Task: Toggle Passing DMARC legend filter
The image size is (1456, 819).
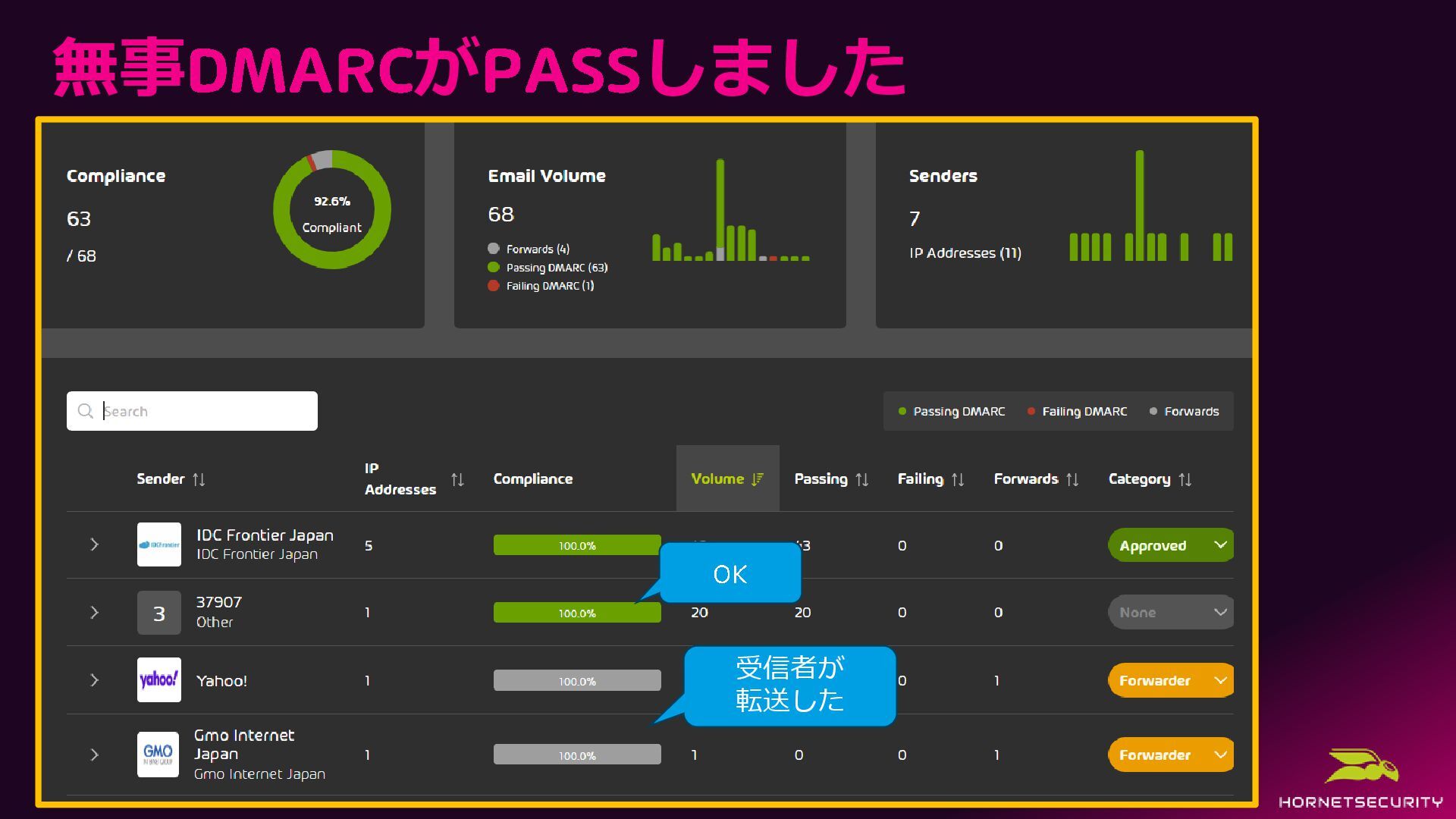Action: (952, 411)
